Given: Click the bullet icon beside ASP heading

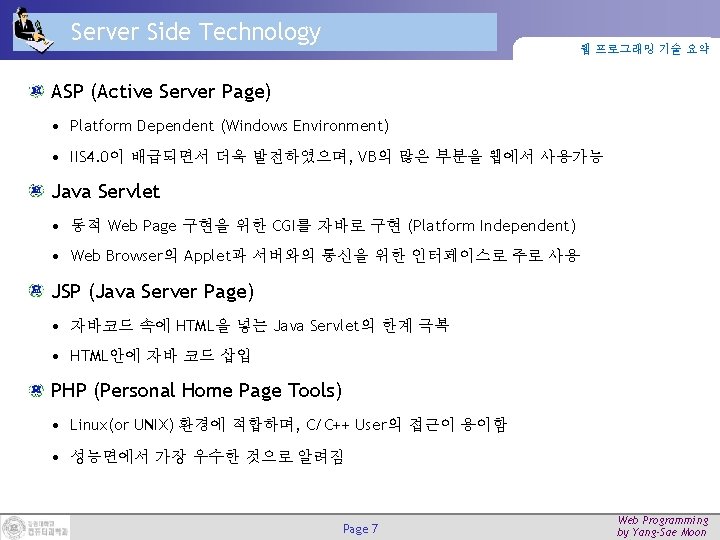Looking at the screenshot, I should [x=36, y=91].
